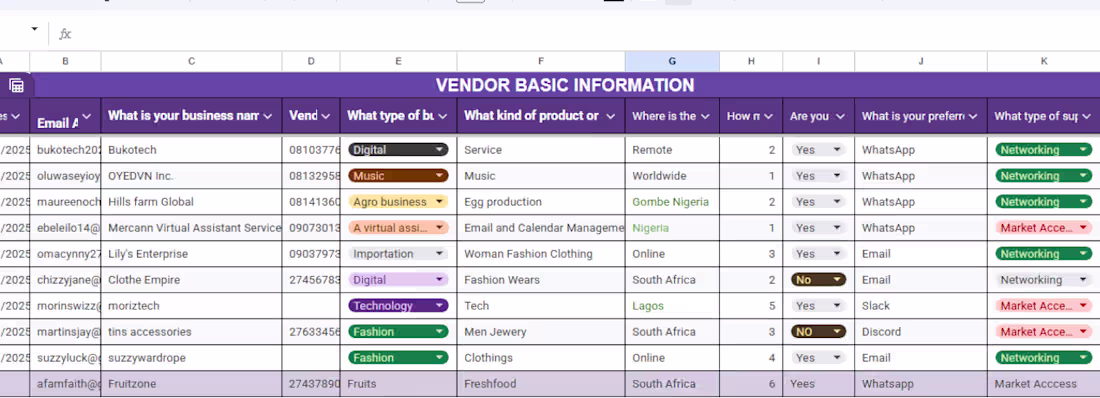The image size is (1100, 398).
Task: Select column C header
Action: (x=192, y=62)
